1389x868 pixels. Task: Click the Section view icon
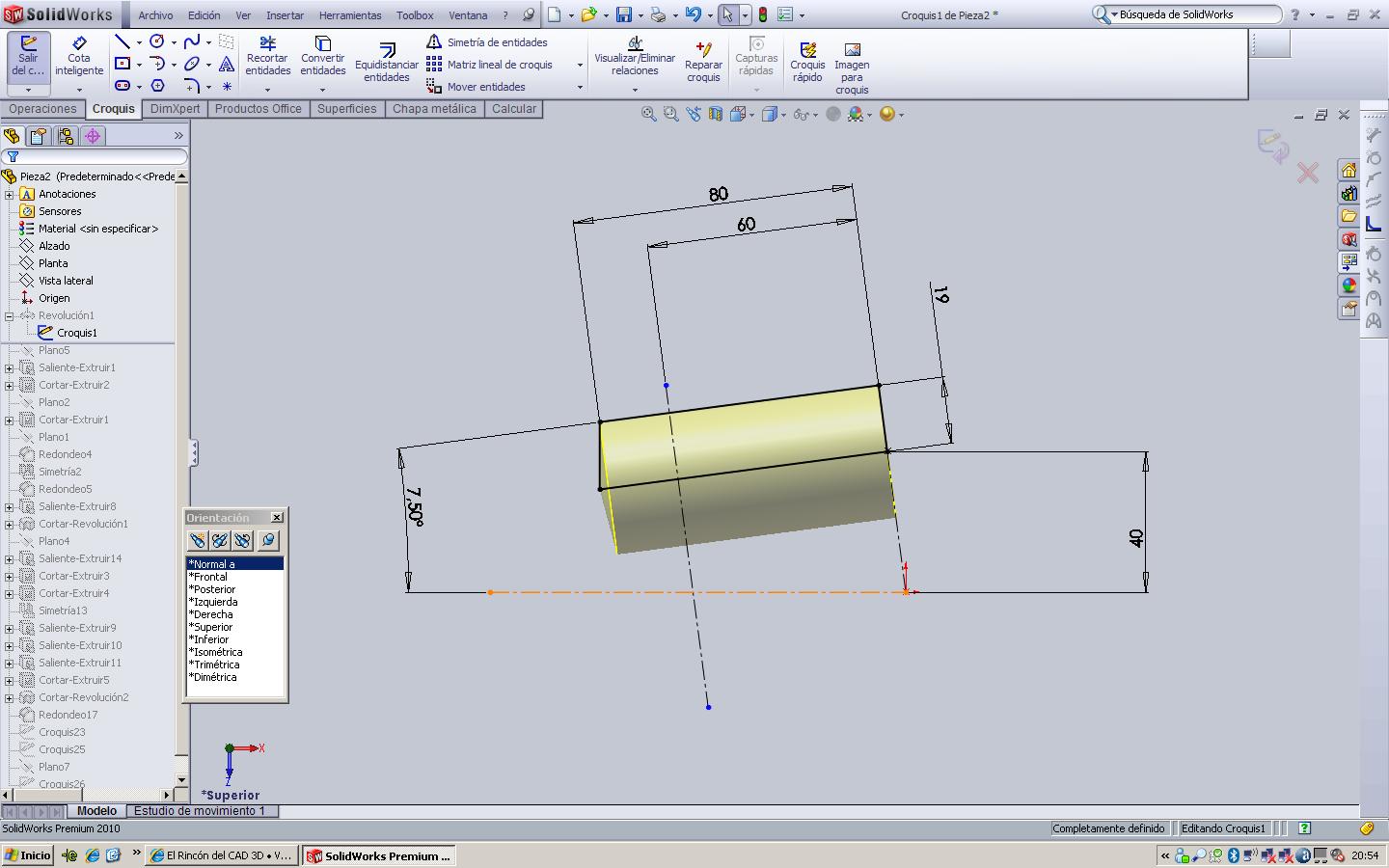(716, 114)
